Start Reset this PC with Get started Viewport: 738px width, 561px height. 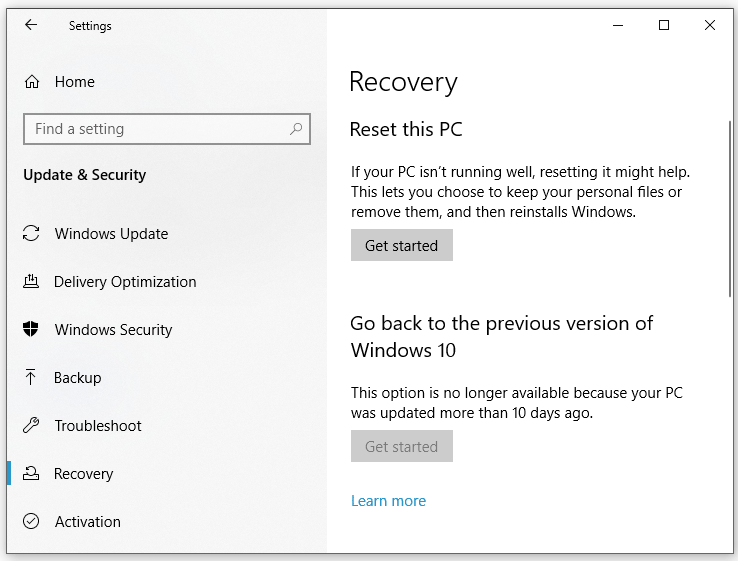click(401, 245)
